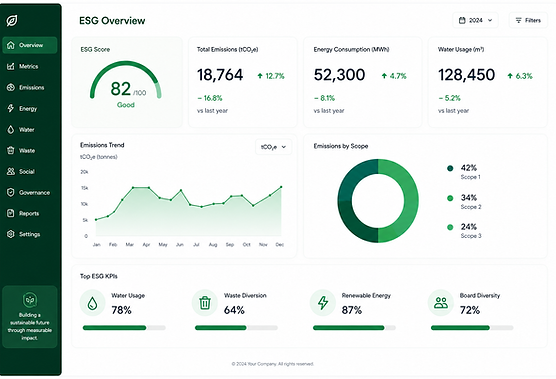556x379 pixels.
Task: Open the 2024 year dropdown
Action: (x=475, y=20)
